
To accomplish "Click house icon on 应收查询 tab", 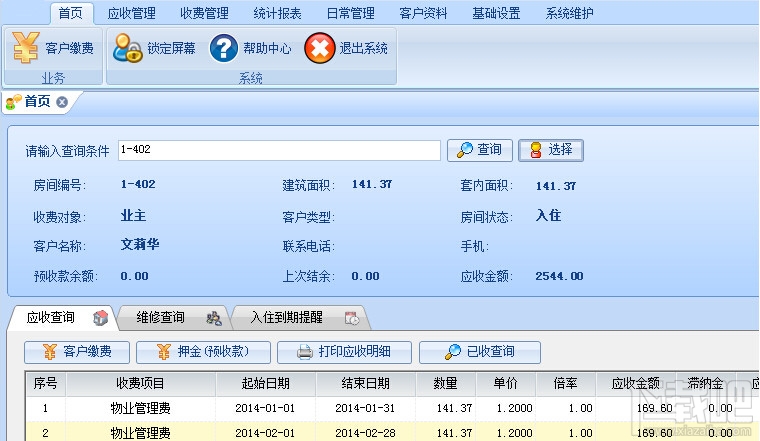I will tap(100, 318).
